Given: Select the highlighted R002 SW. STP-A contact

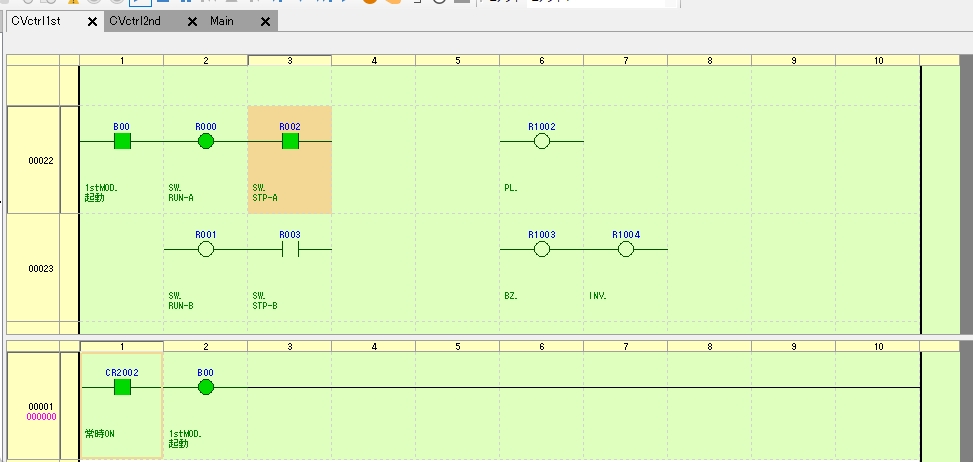Looking at the screenshot, I should pos(290,142).
